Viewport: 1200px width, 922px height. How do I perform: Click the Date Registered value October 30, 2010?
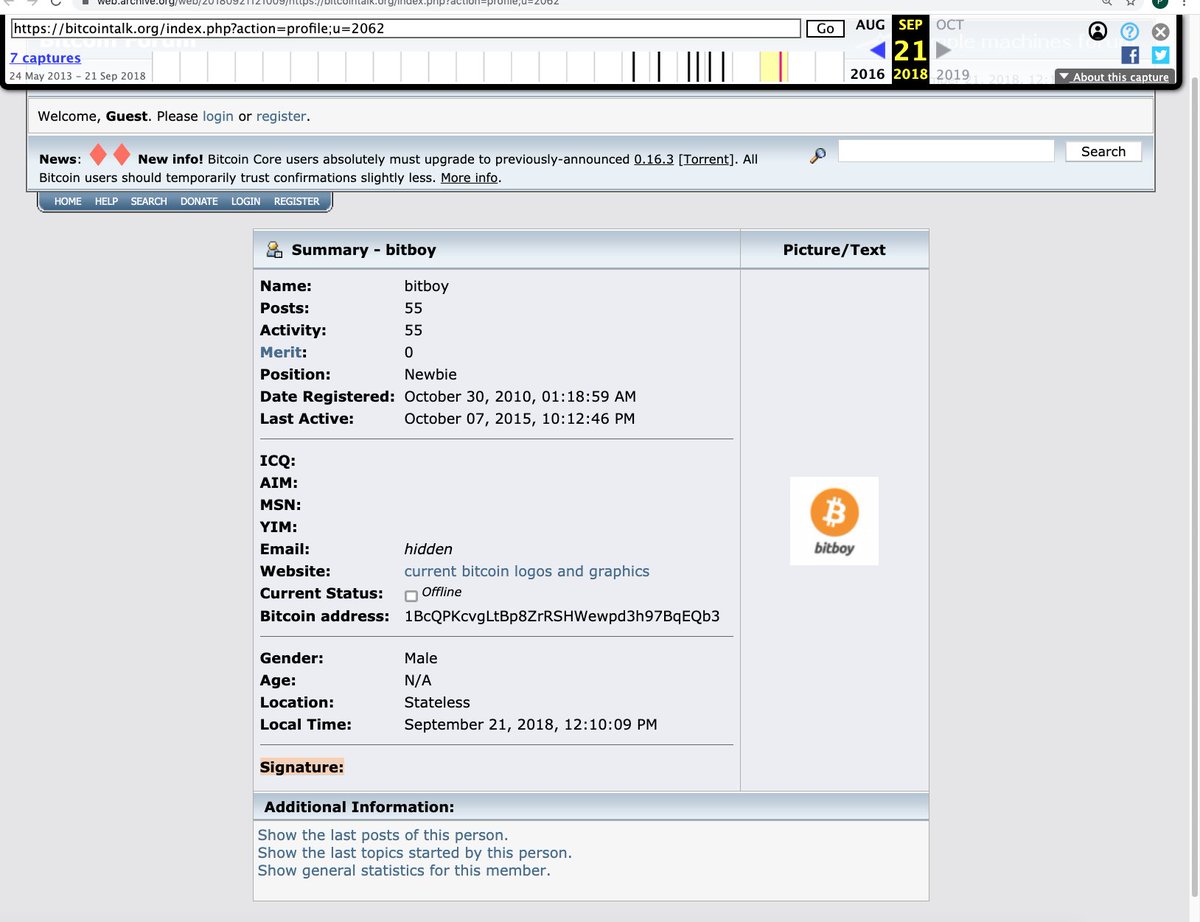[x=520, y=396]
